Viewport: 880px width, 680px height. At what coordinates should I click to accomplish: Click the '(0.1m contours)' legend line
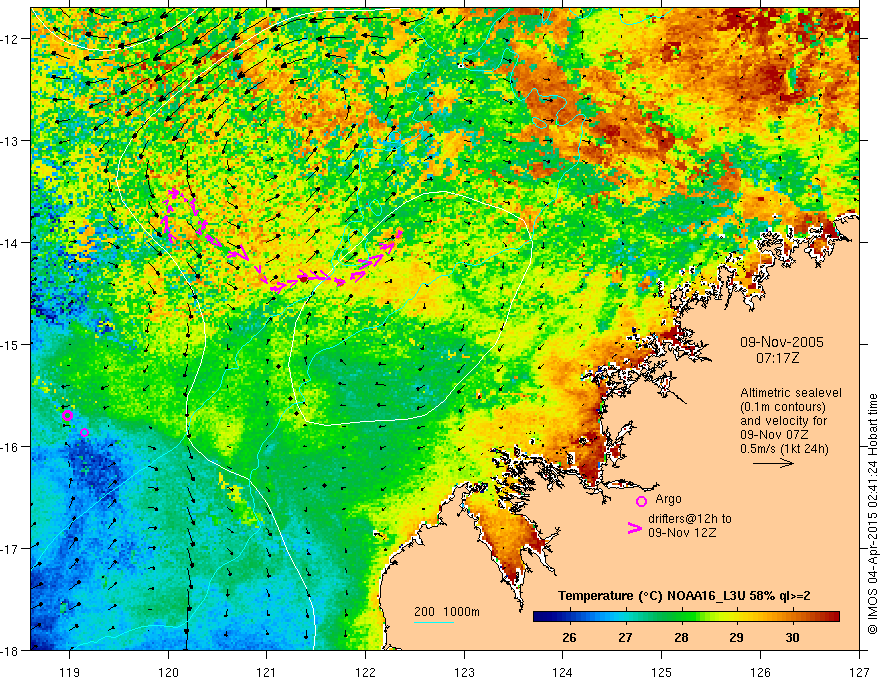783,407
